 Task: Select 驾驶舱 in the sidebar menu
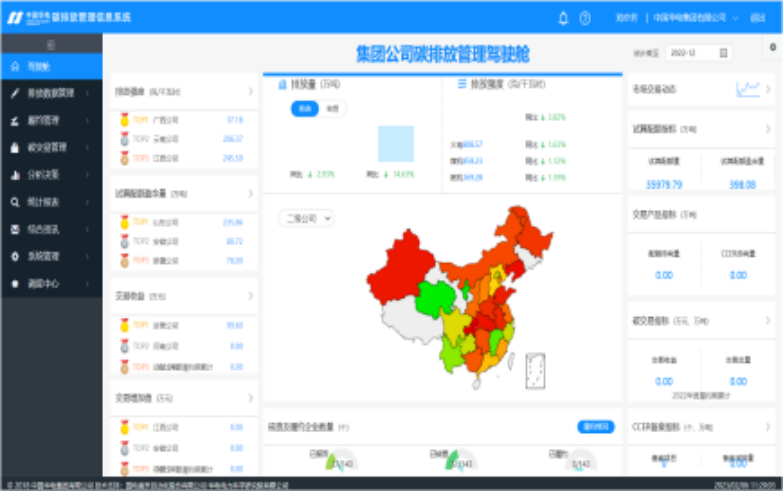[51, 66]
